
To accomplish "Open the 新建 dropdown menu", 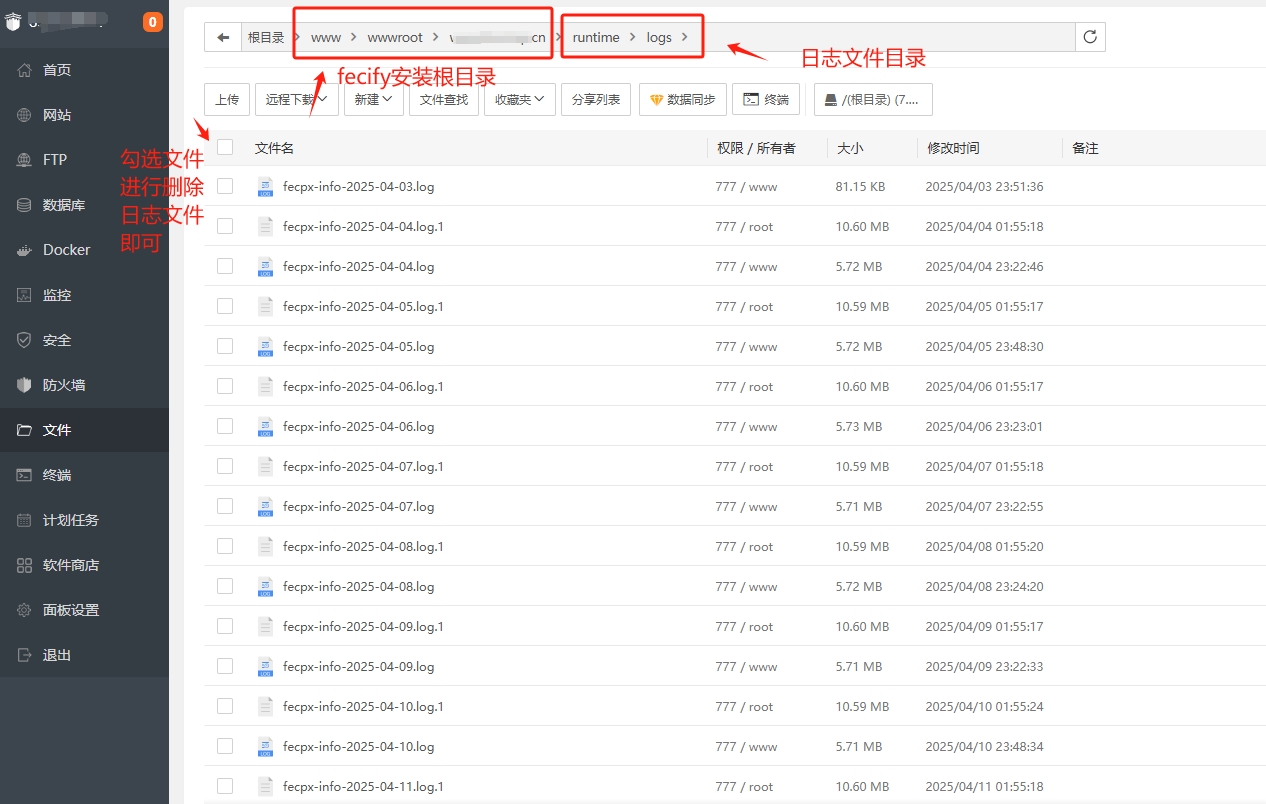I will [373, 100].
